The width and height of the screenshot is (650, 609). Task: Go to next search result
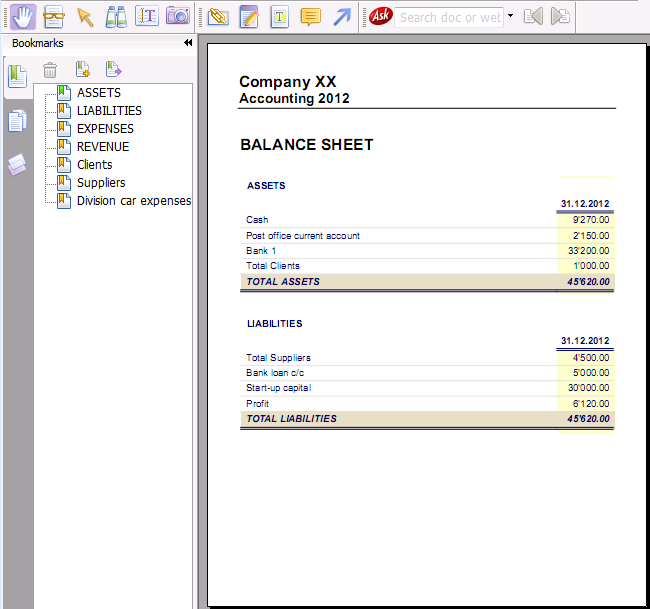[x=560, y=17]
